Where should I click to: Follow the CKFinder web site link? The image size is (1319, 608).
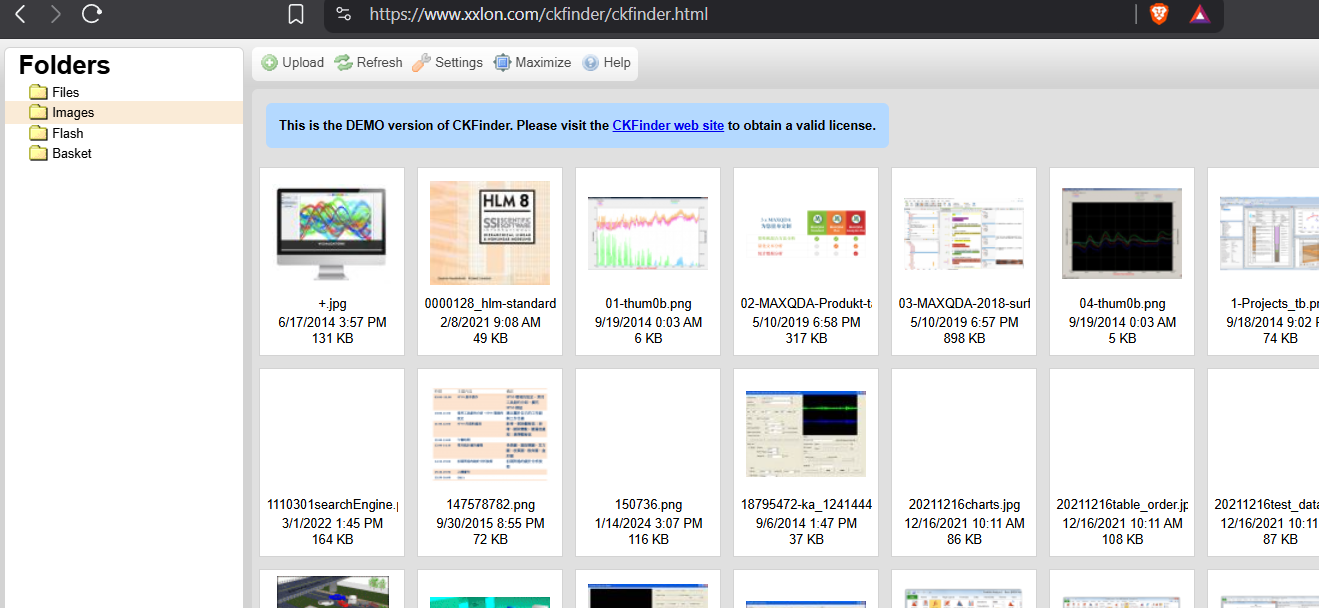[x=668, y=126]
